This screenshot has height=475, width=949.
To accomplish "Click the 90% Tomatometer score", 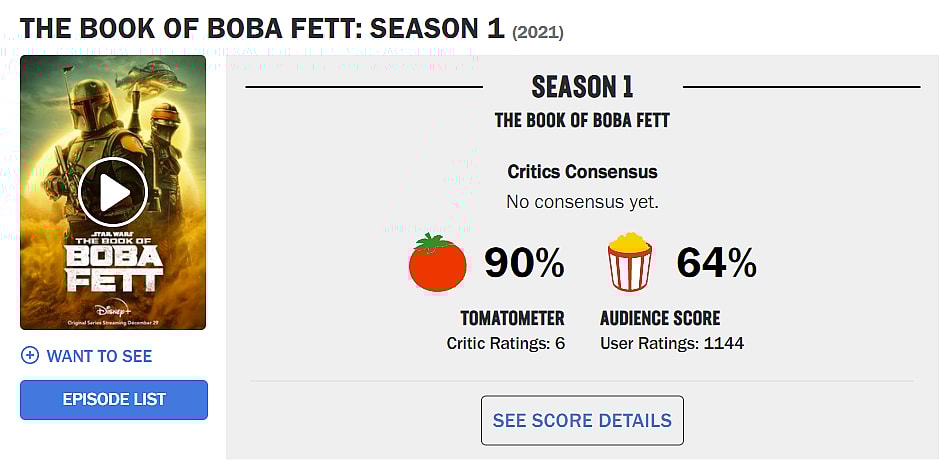I will pyautogui.click(x=524, y=263).
